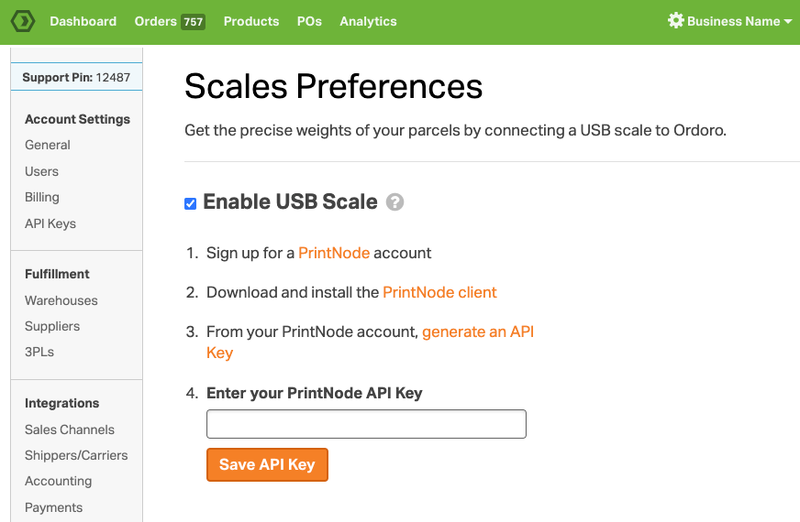This screenshot has width=800, height=522.
Task: Open the PrintNode client download link
Action: (x=439, y=292)
